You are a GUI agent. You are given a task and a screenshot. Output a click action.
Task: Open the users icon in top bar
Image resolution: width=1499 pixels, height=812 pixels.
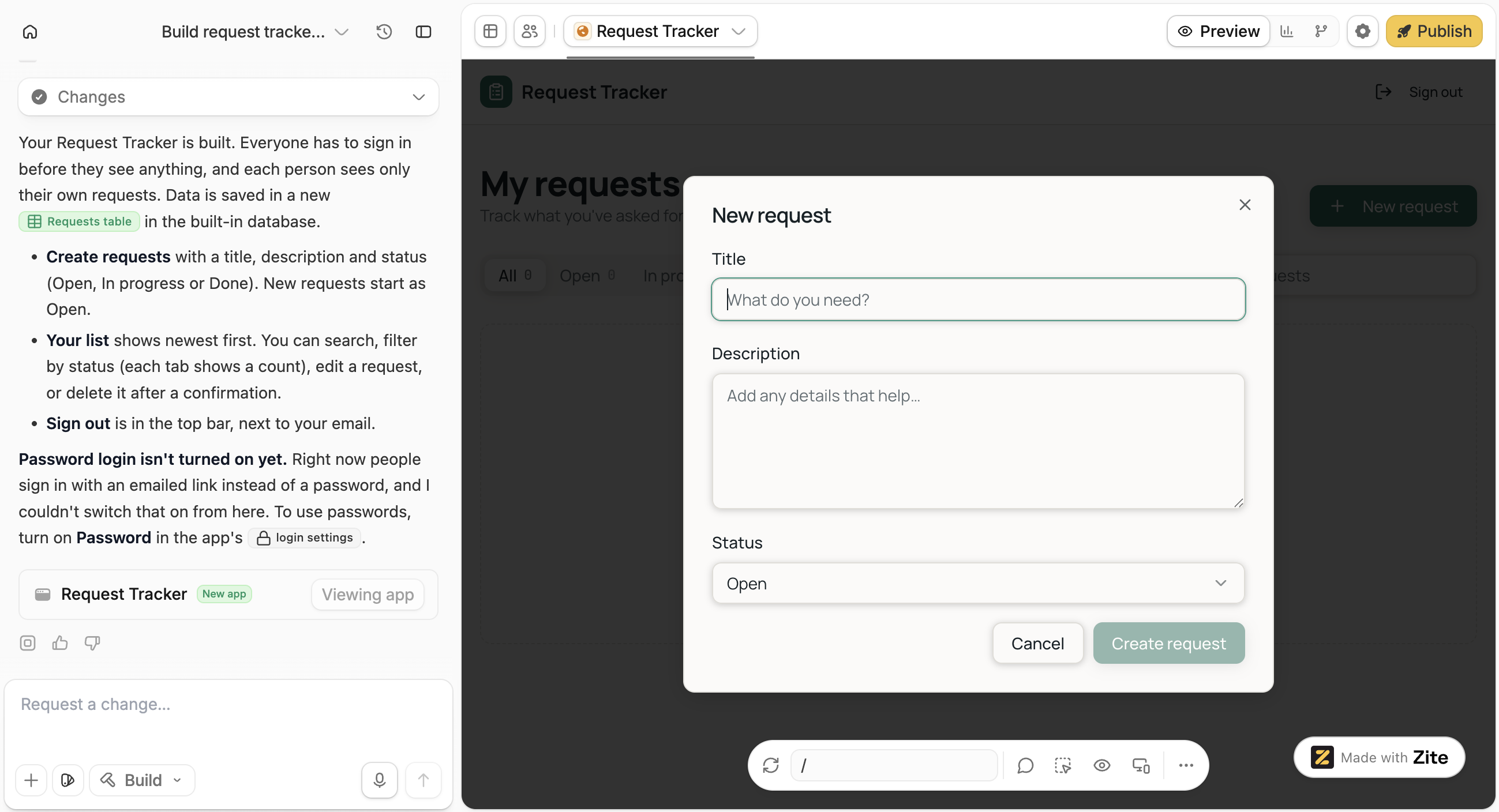530,31
